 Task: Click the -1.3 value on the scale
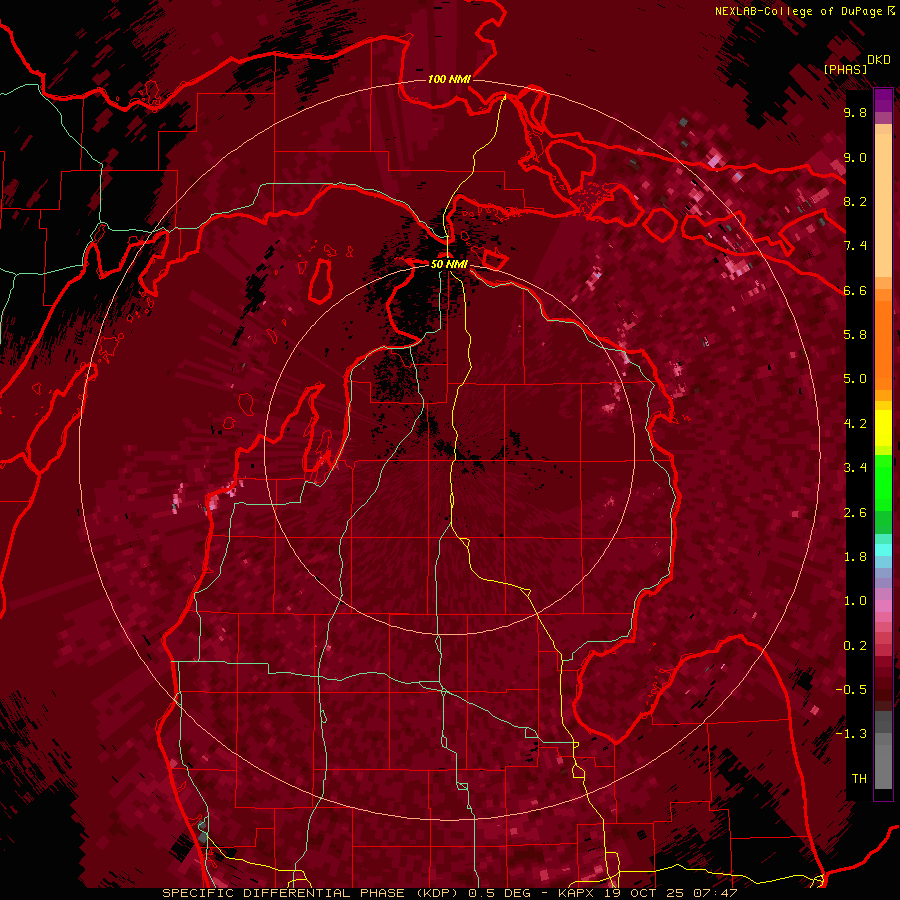852,734
